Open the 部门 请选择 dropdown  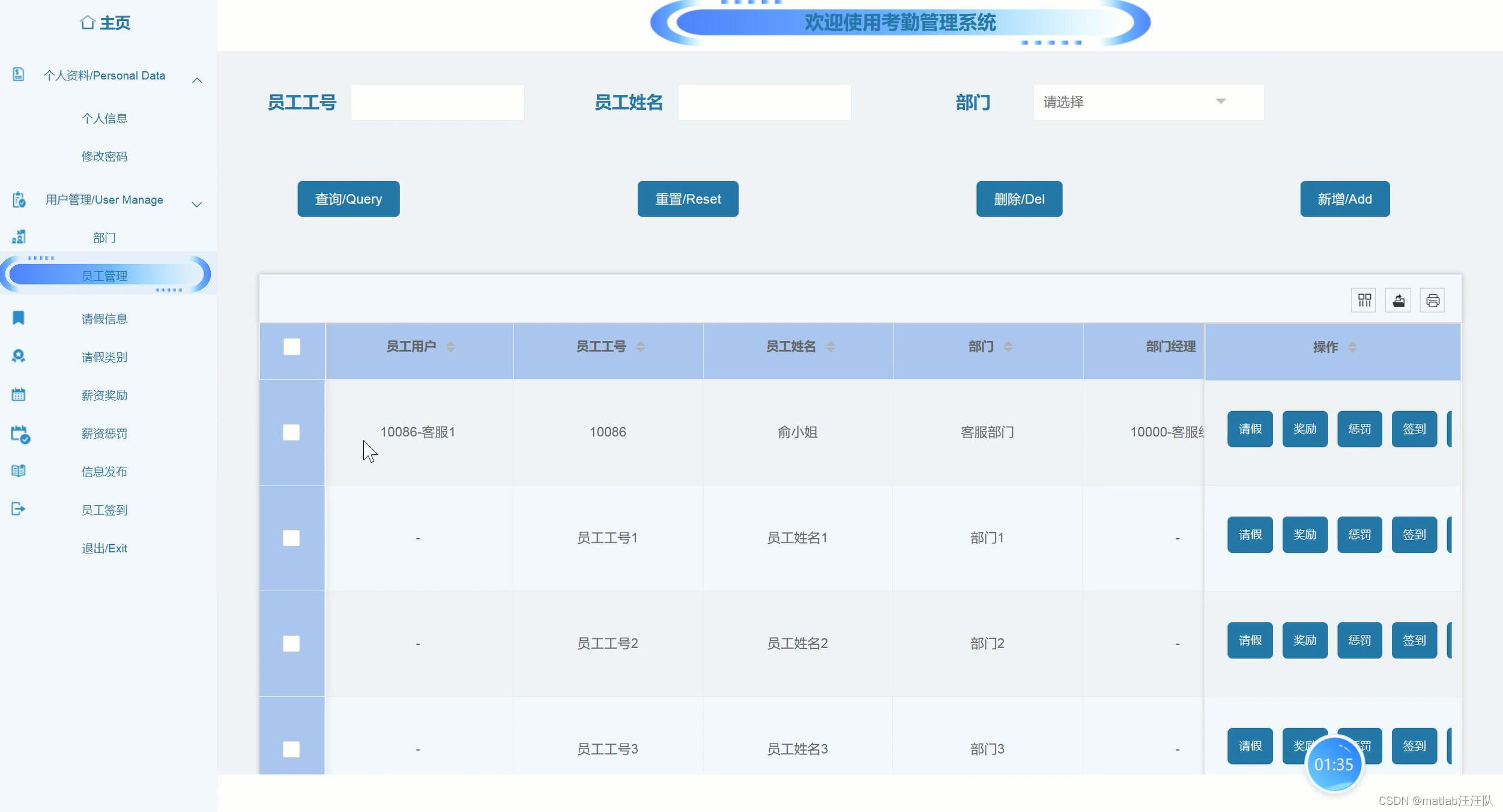(1148, 102)
